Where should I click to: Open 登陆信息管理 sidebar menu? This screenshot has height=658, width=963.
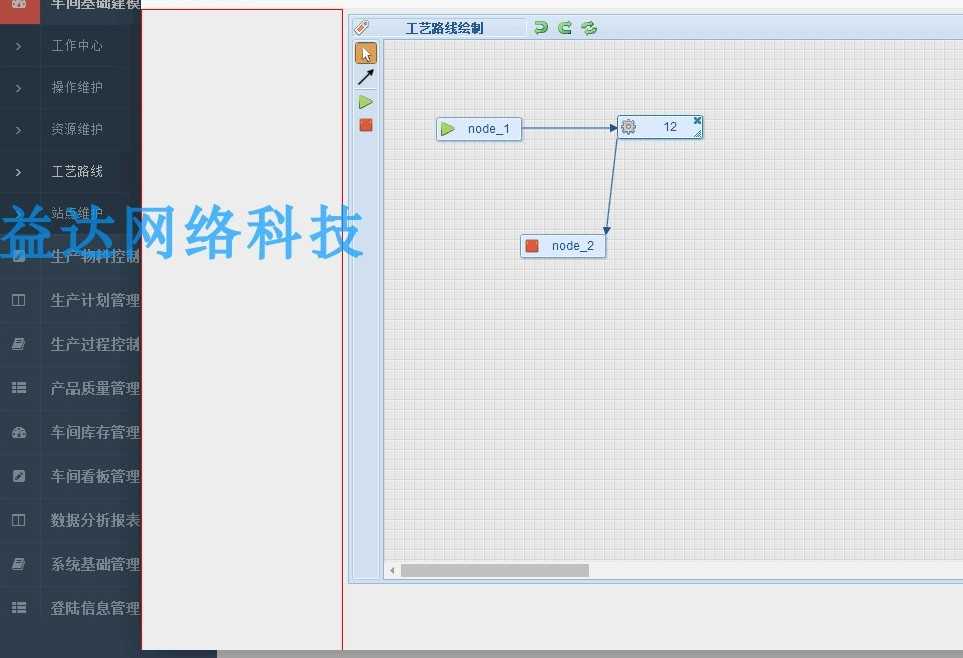coord(96,608)
